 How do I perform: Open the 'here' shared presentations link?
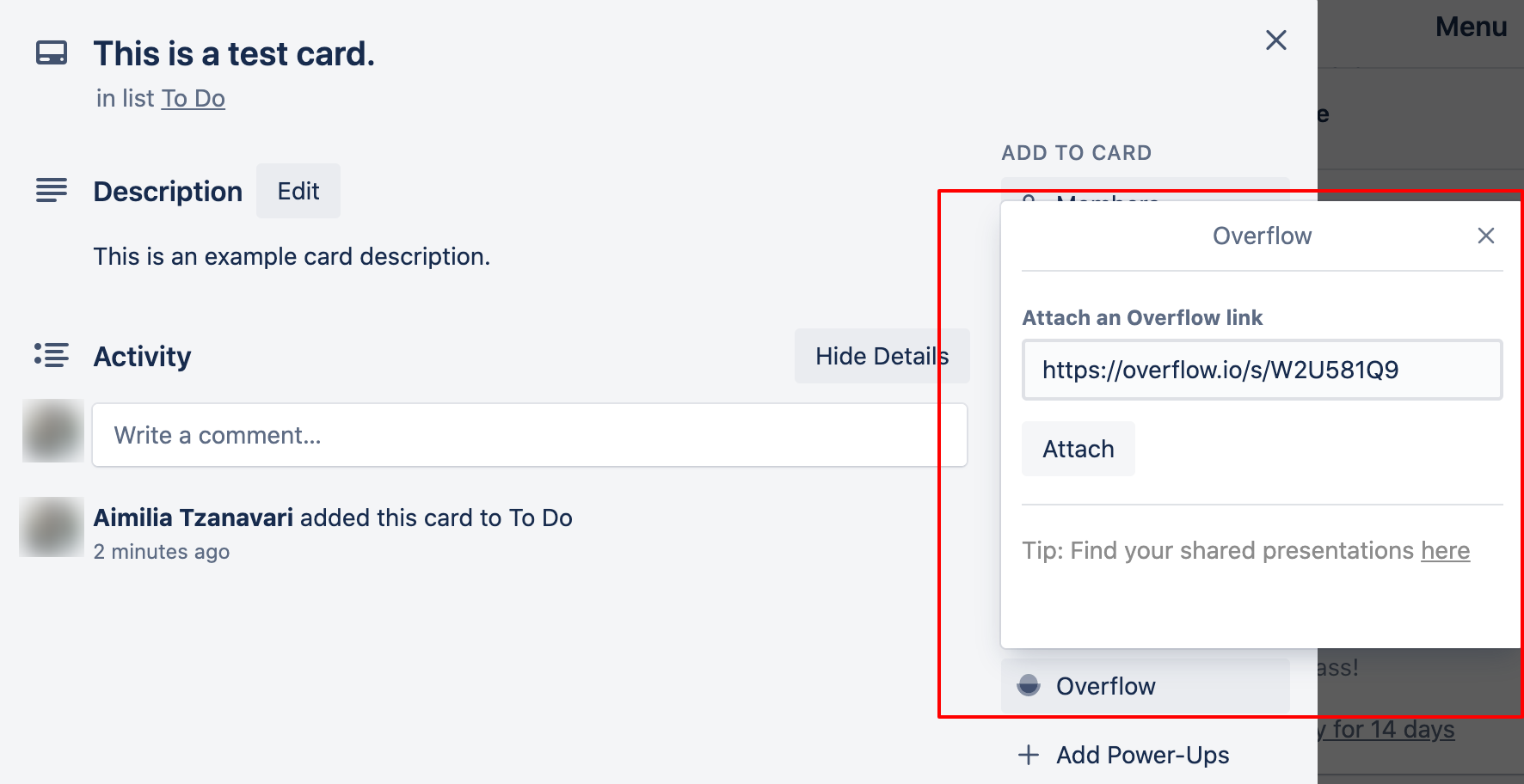pos(1445,550)
